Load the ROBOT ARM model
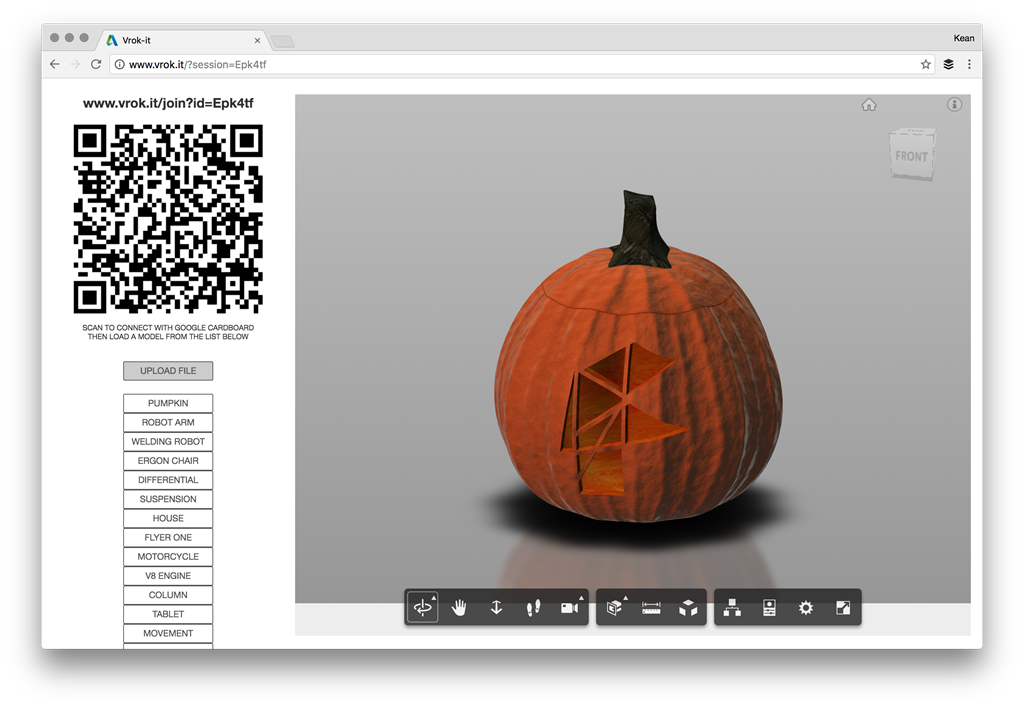The height and width of the screenshot is (708, 1024). pos(168,422)
